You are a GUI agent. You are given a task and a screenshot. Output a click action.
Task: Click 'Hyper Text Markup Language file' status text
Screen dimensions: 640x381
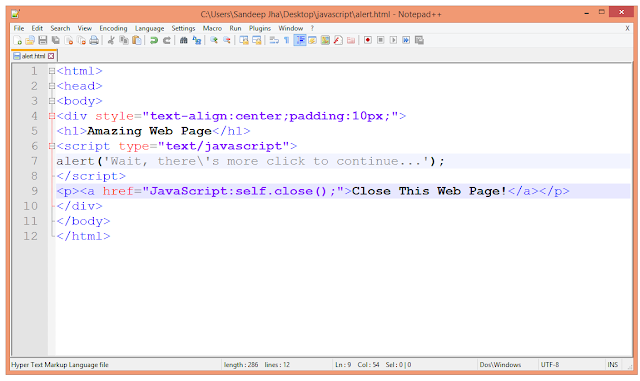click(x=60, y=365)
